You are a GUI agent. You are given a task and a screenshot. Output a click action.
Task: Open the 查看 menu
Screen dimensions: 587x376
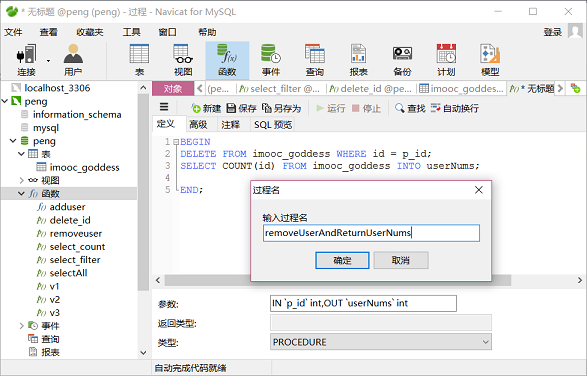[49, 32]
